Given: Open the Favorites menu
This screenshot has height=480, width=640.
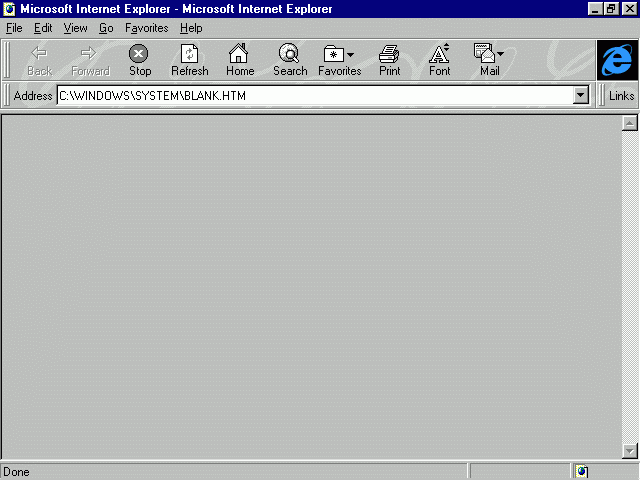Looking at the screenshot, I should [x=147, y=28].
